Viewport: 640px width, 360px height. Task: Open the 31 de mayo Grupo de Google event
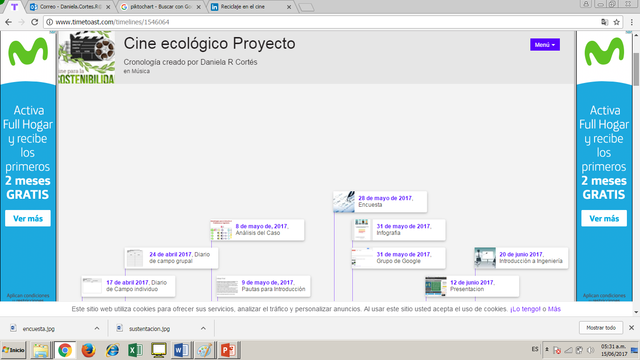pos(399,258)
